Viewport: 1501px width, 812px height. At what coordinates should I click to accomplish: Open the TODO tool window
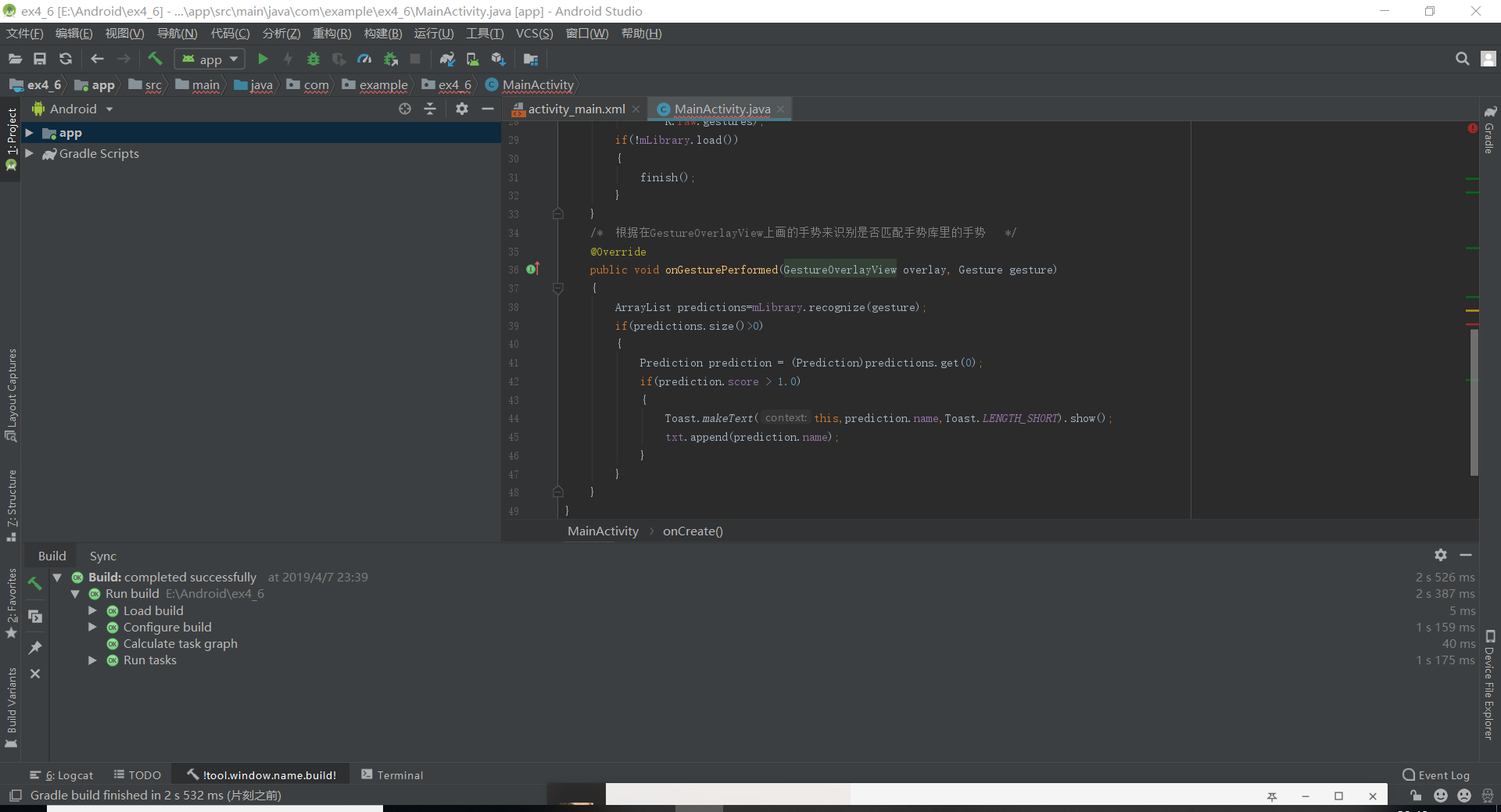[x=138, y=775]
